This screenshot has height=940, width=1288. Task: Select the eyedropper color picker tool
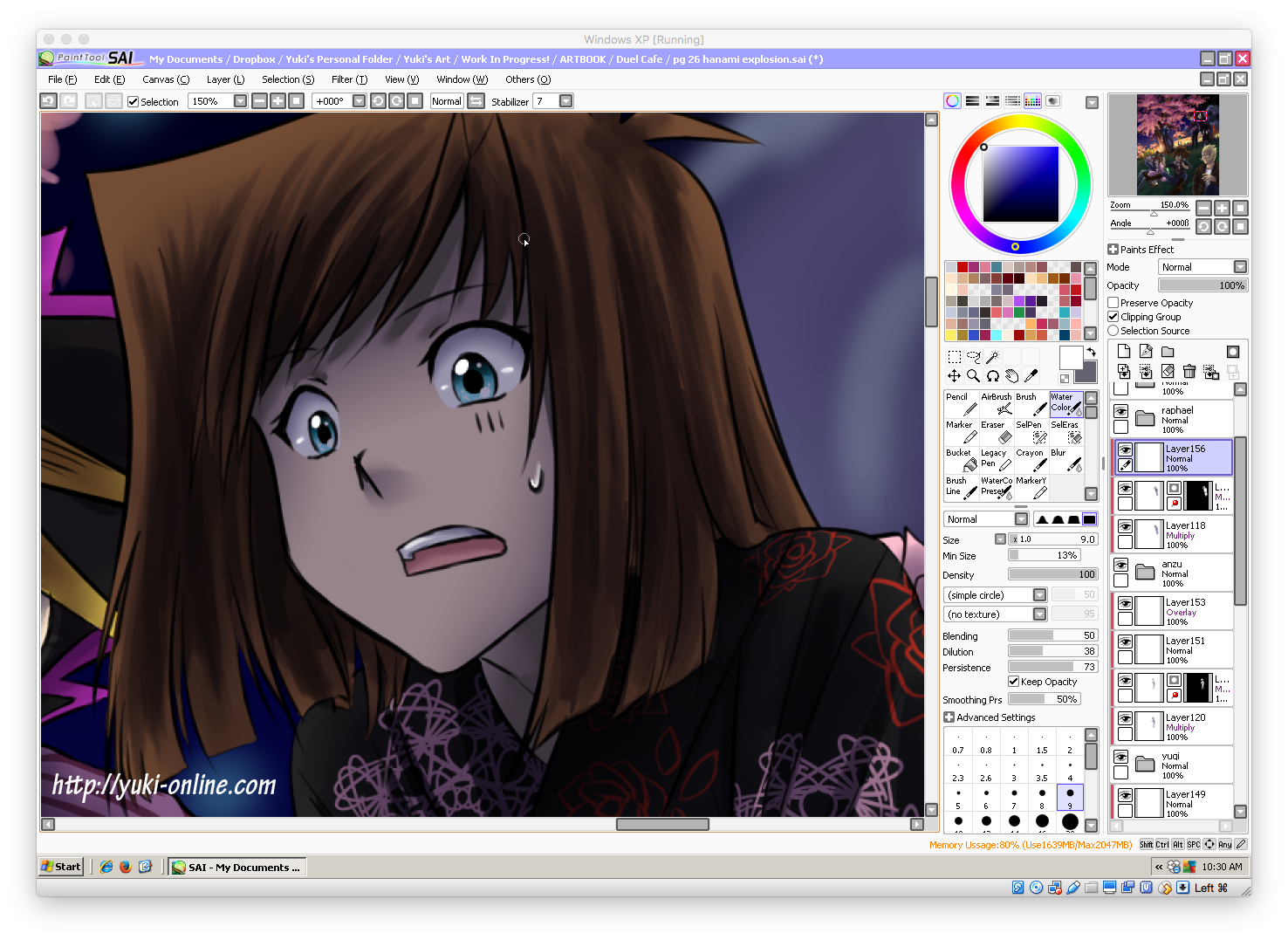click(1031, 376)
